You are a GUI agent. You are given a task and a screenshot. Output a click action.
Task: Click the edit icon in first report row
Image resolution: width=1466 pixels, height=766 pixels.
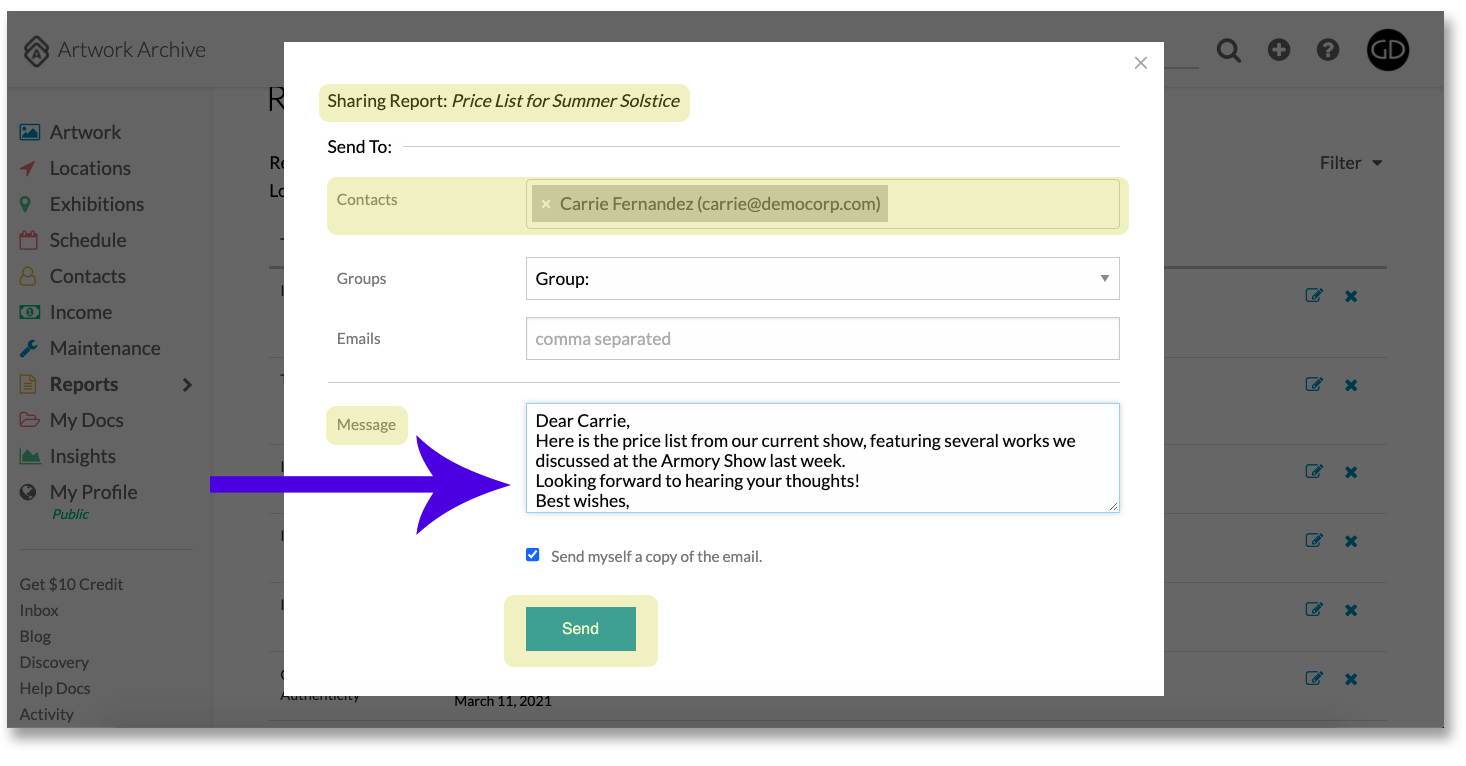point(1314,296)
